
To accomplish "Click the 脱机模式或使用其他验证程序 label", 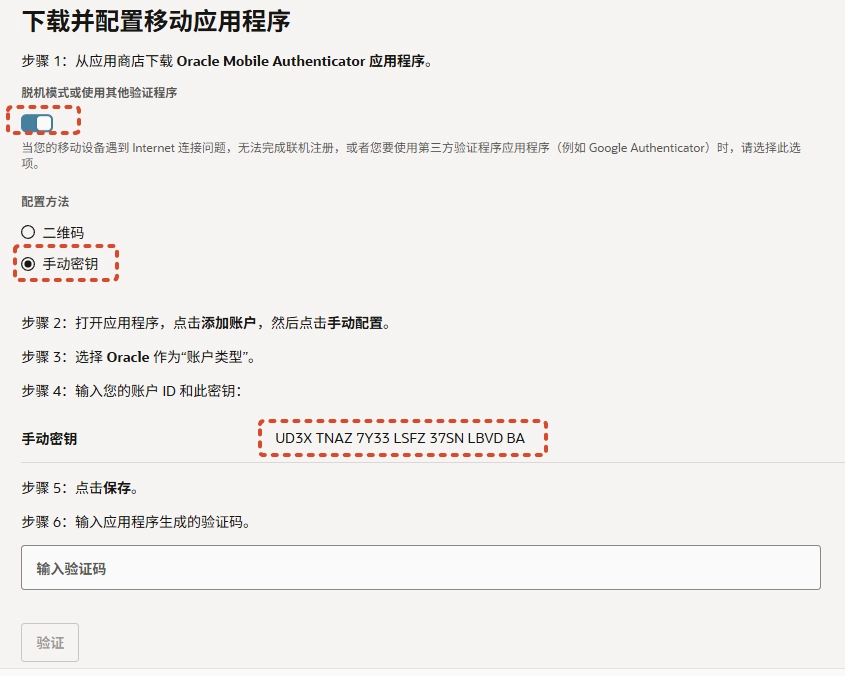I will click(99, 92).
